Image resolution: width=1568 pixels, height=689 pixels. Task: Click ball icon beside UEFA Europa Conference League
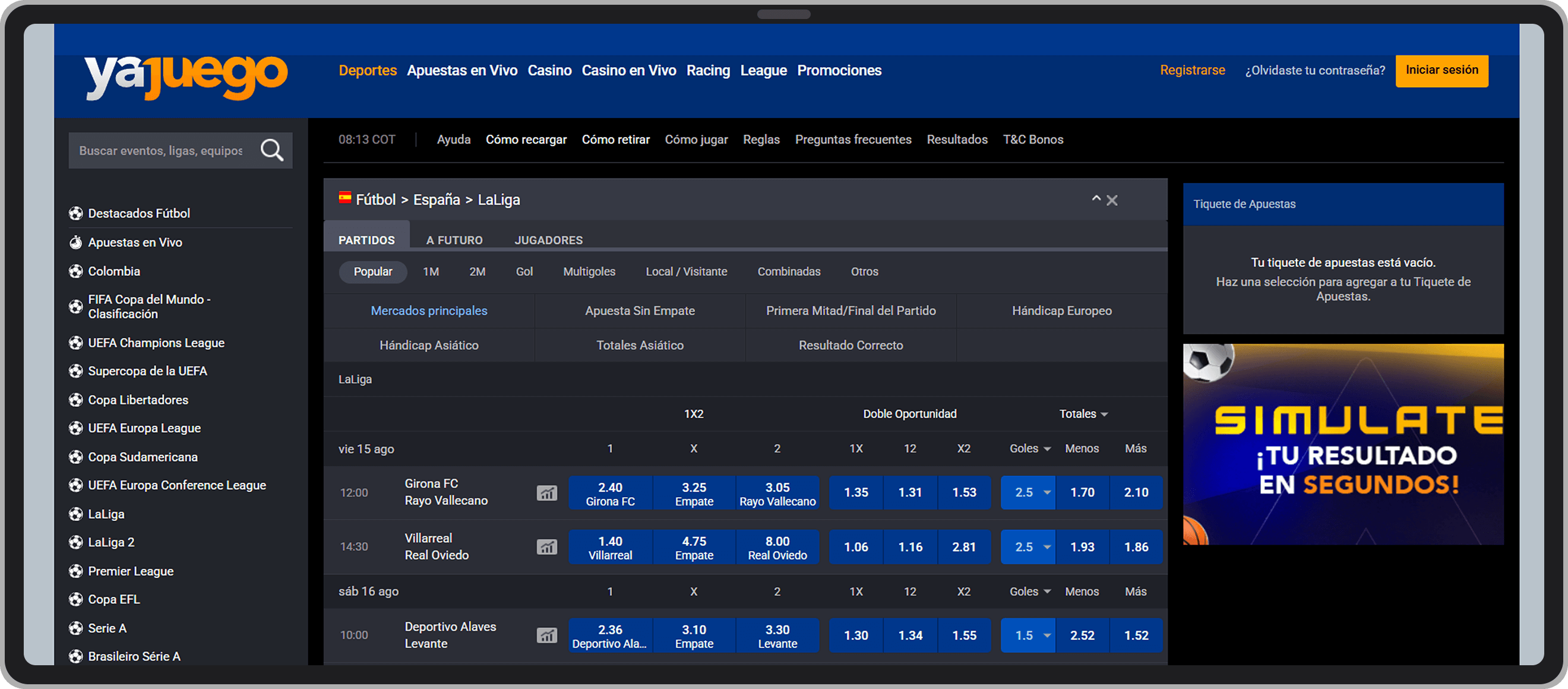coord(75,486)
